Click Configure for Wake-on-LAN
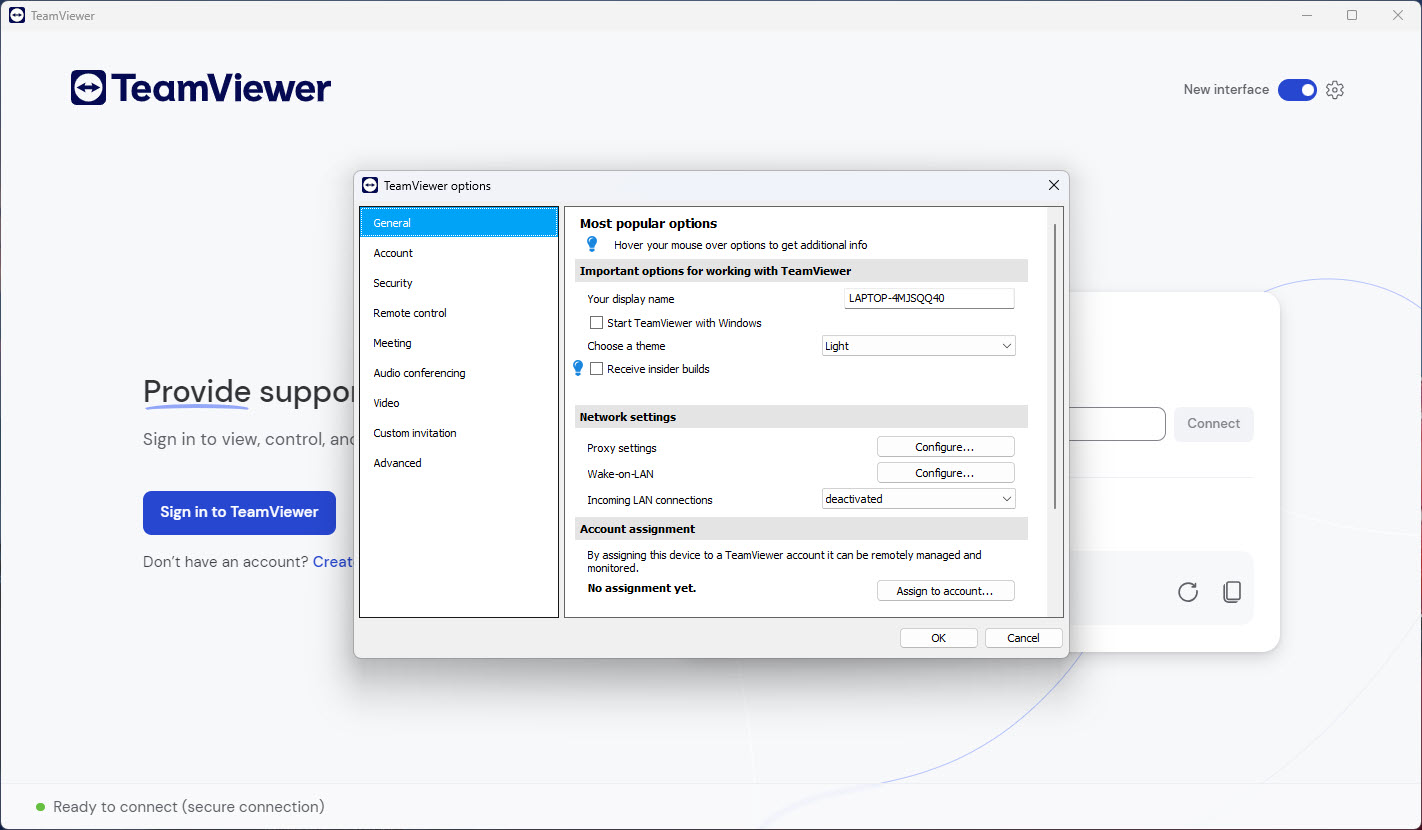 [945, 473]
